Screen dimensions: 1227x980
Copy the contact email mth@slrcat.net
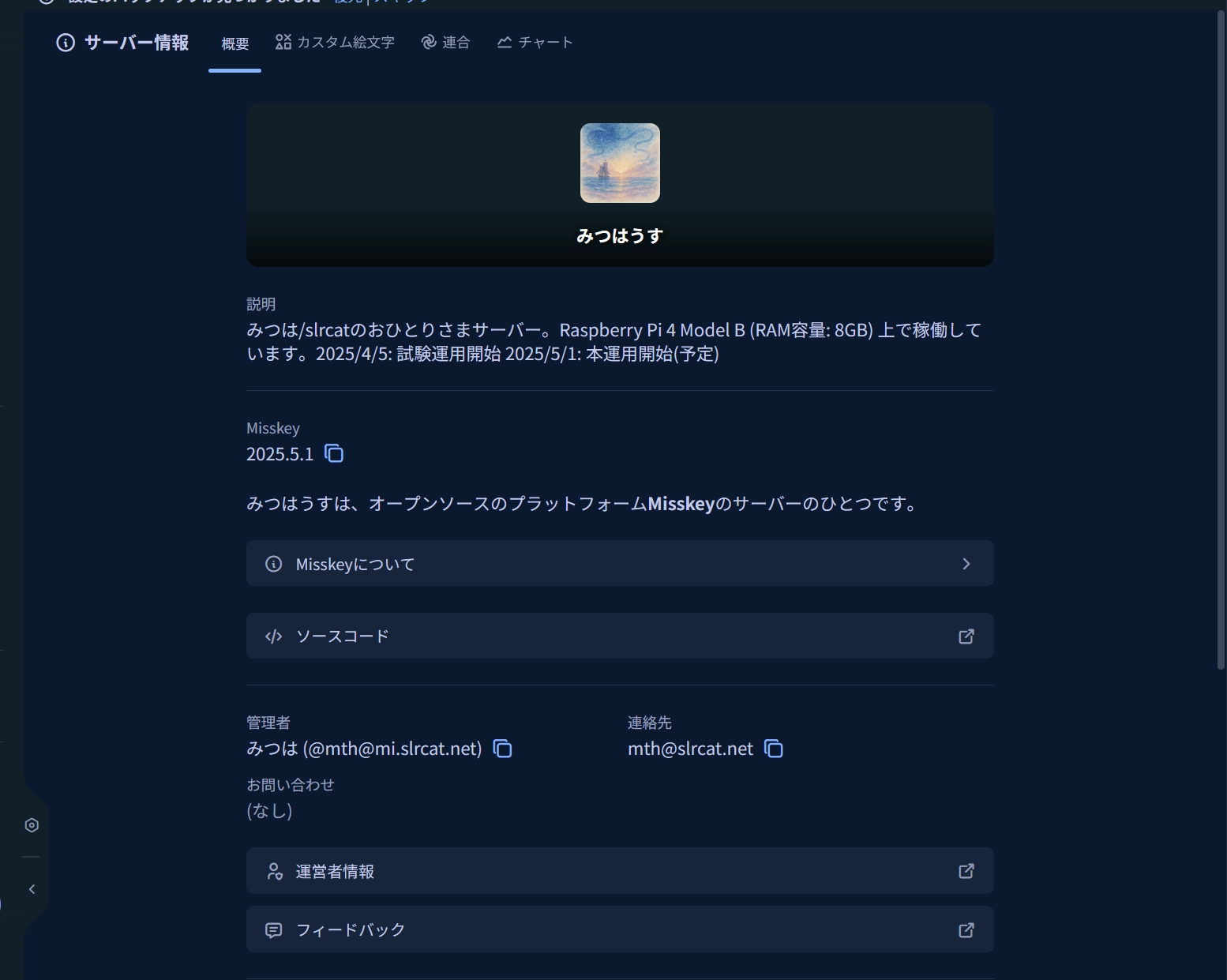tap(774, 749)
